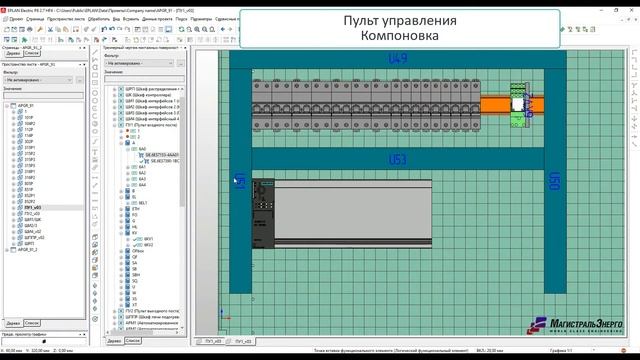
Task: Collapse the ПУ1 (Пульт входного поста) node
Action: point(115,125)
